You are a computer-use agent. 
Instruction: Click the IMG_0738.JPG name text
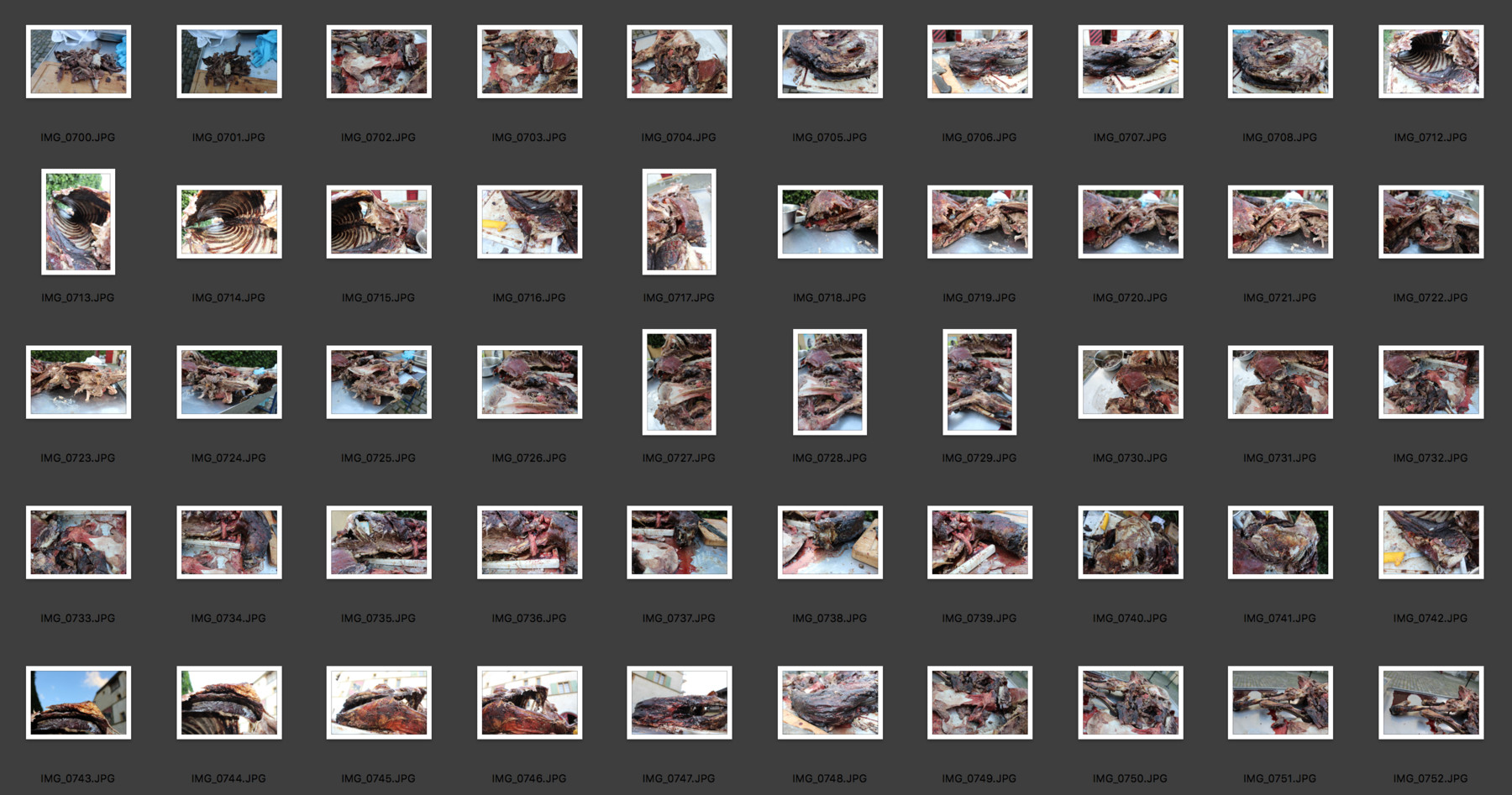pos(830,618)
